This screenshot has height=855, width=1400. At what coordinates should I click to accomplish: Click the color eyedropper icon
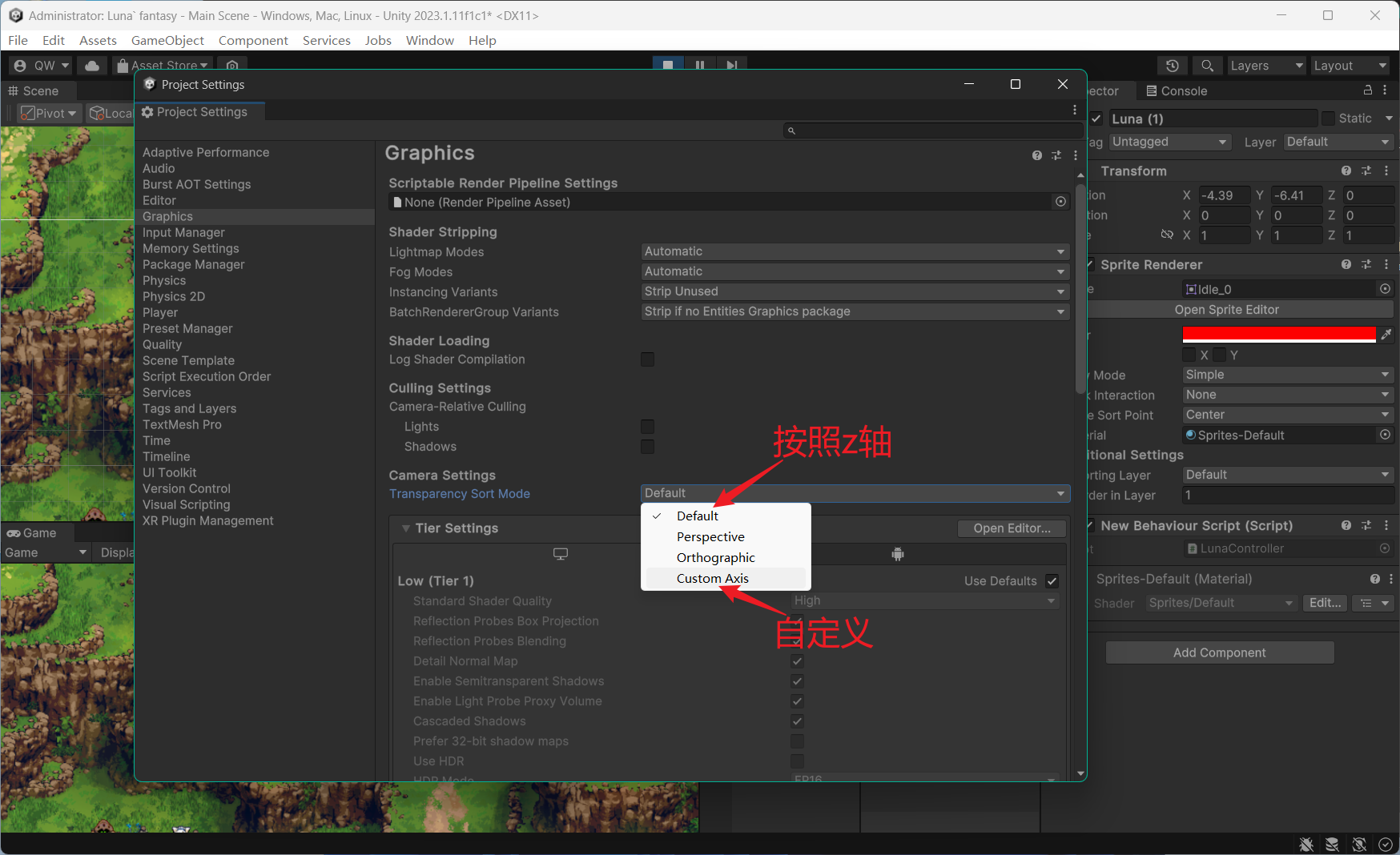[1386, 334]
